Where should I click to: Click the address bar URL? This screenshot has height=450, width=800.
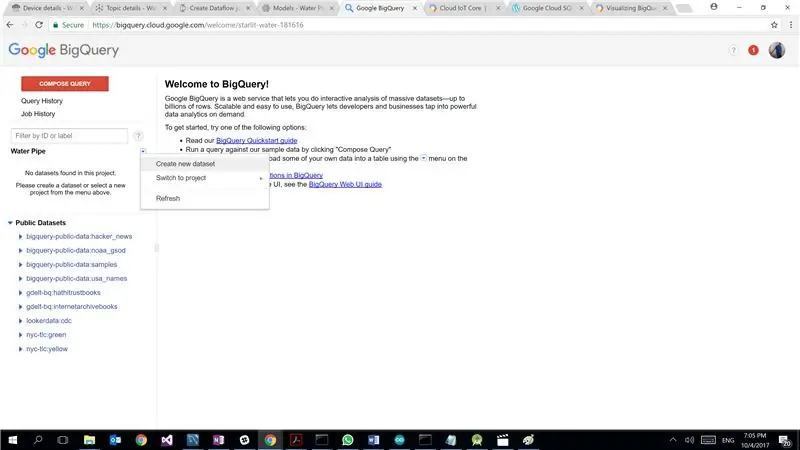[x=198, y=24]
